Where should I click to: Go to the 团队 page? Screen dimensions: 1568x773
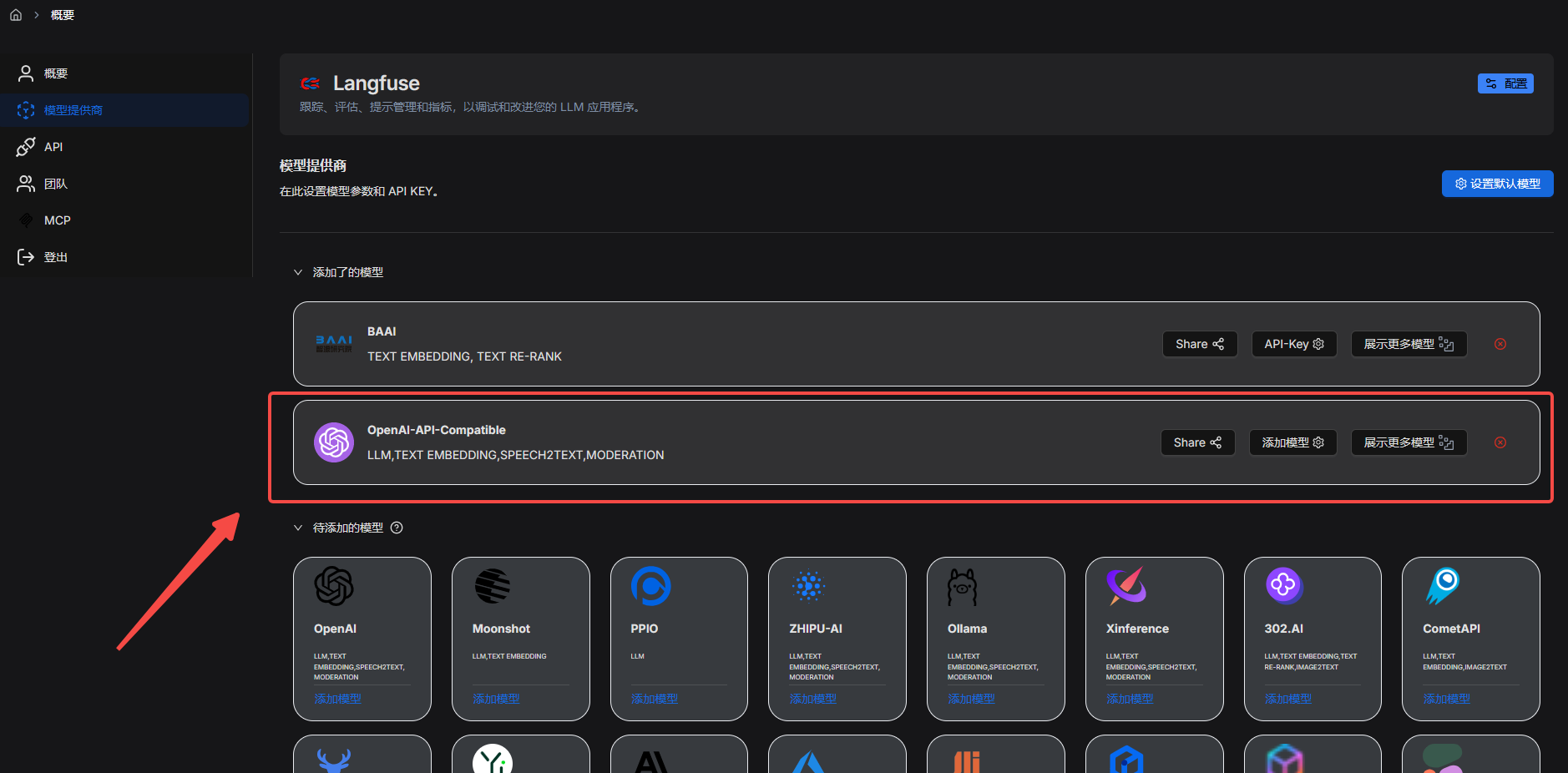click(x=125, y=184)
